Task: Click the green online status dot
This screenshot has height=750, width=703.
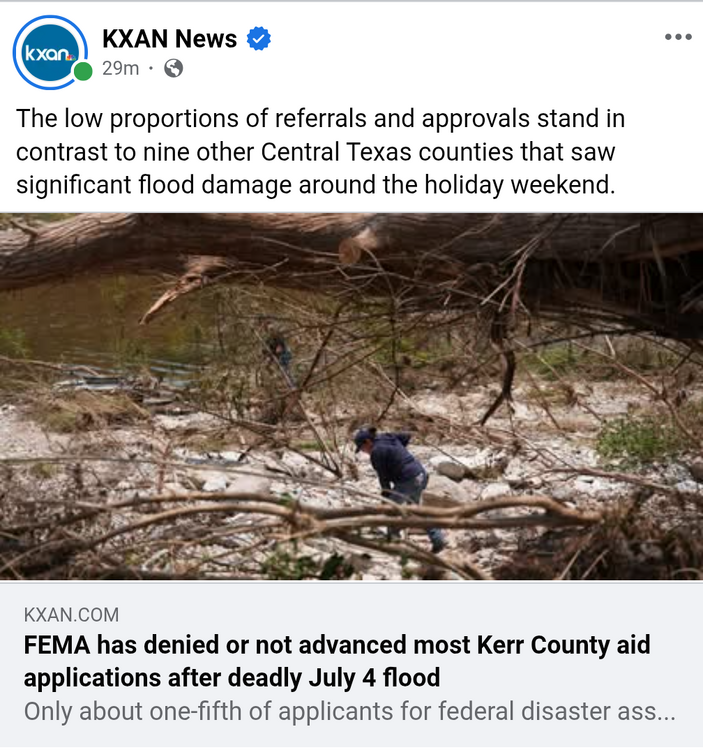Action: pyautogui.click(x=83, y=72)
